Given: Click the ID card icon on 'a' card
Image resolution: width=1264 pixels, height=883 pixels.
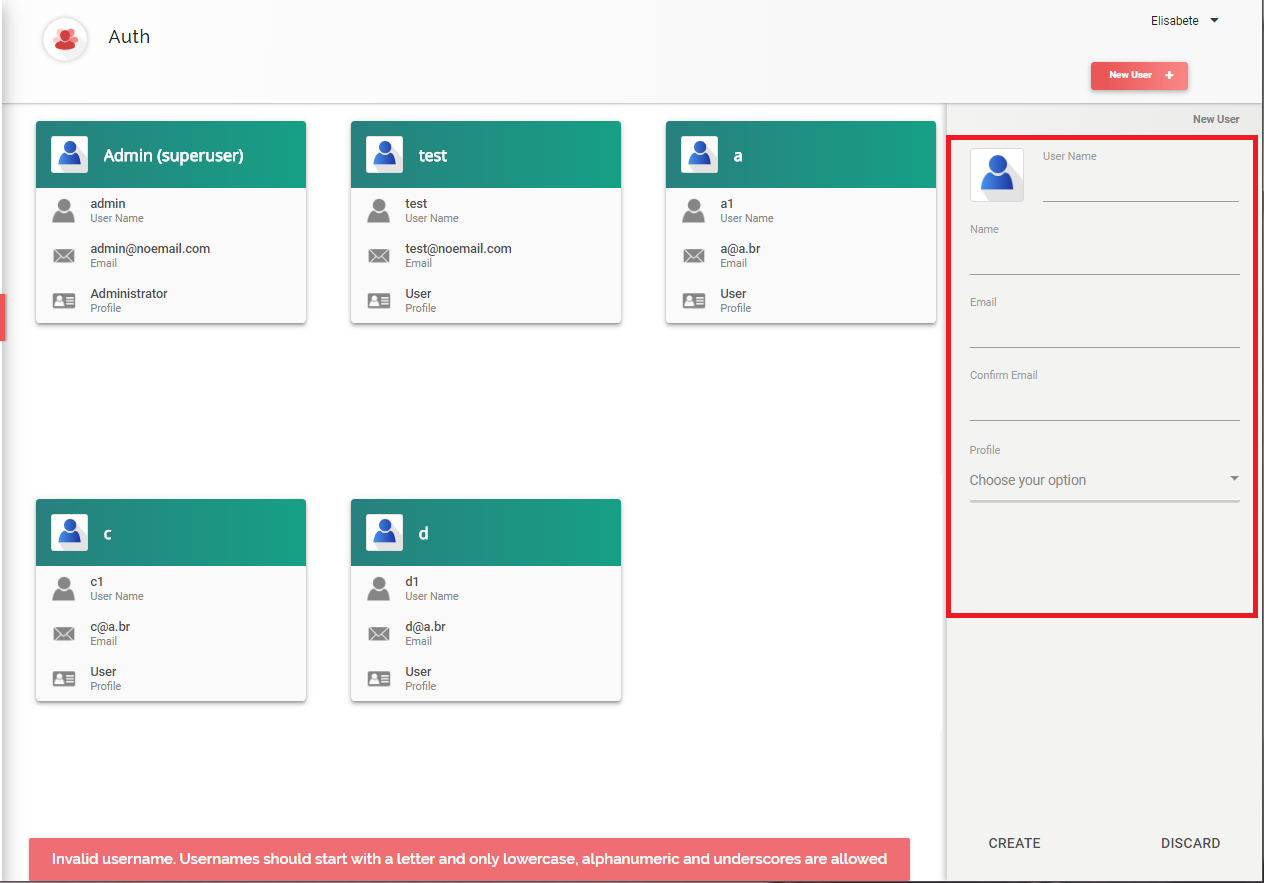Looking at the screenshot, I should [694, 300].
